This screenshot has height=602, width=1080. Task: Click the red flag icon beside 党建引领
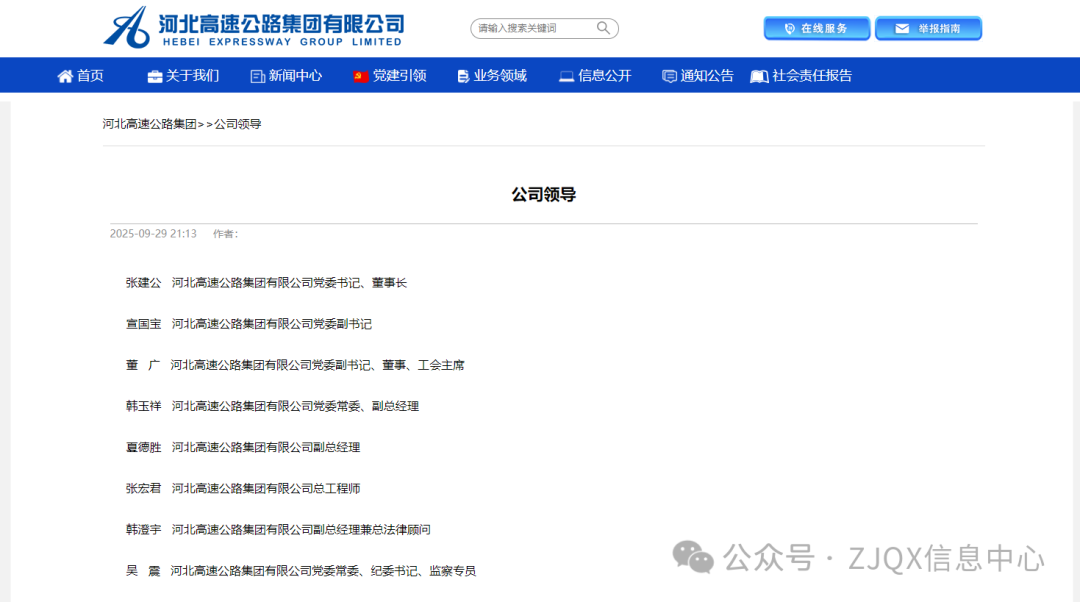coord(361,76)
